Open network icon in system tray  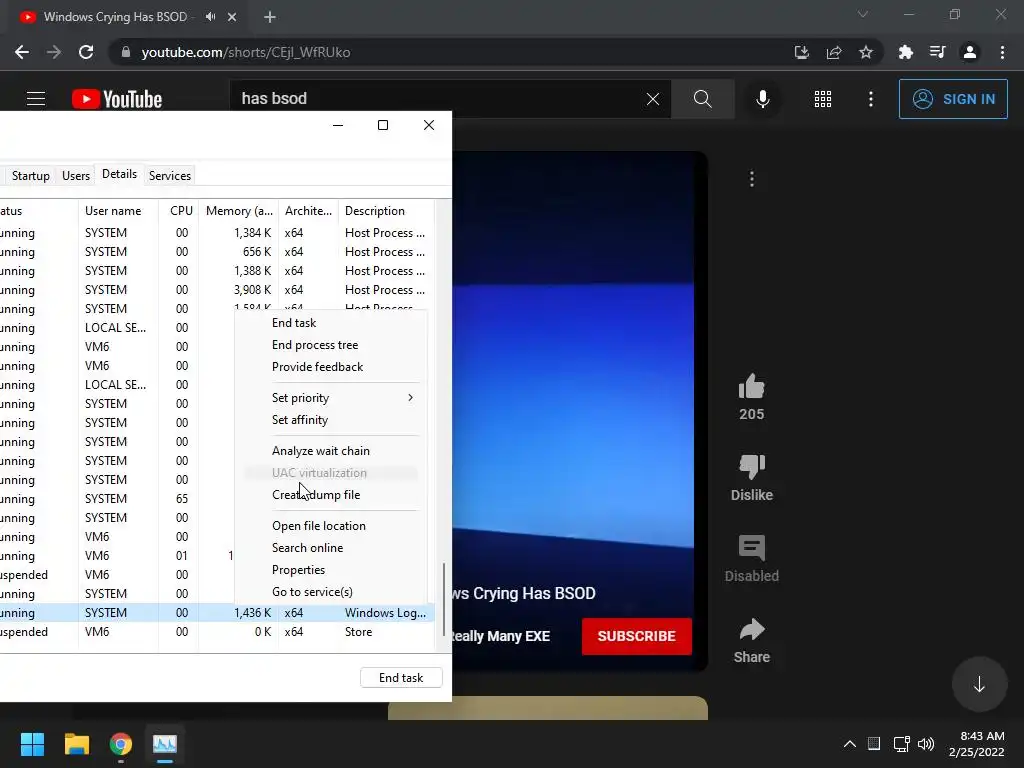(902, 744)
